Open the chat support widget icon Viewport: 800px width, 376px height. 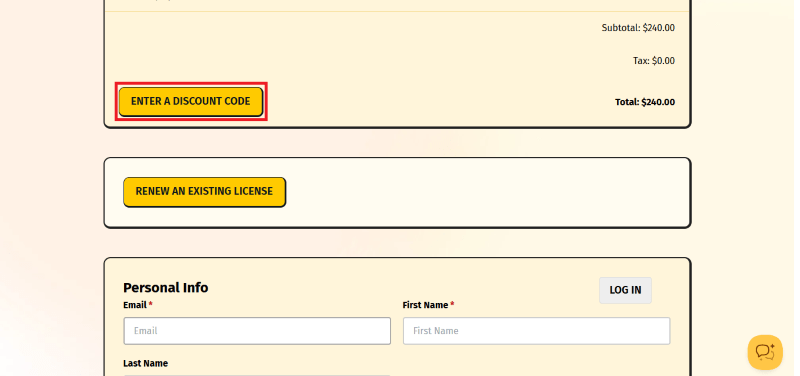pos(765,352)
